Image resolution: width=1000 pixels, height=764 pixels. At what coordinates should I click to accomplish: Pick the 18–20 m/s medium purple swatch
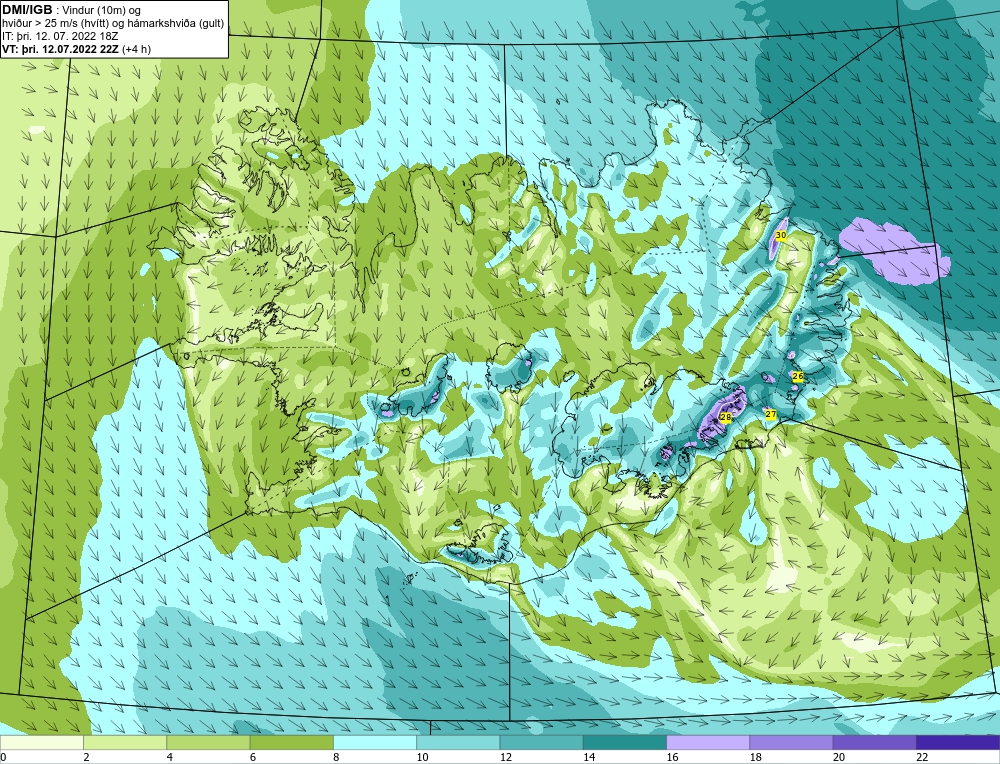[791, 742]
